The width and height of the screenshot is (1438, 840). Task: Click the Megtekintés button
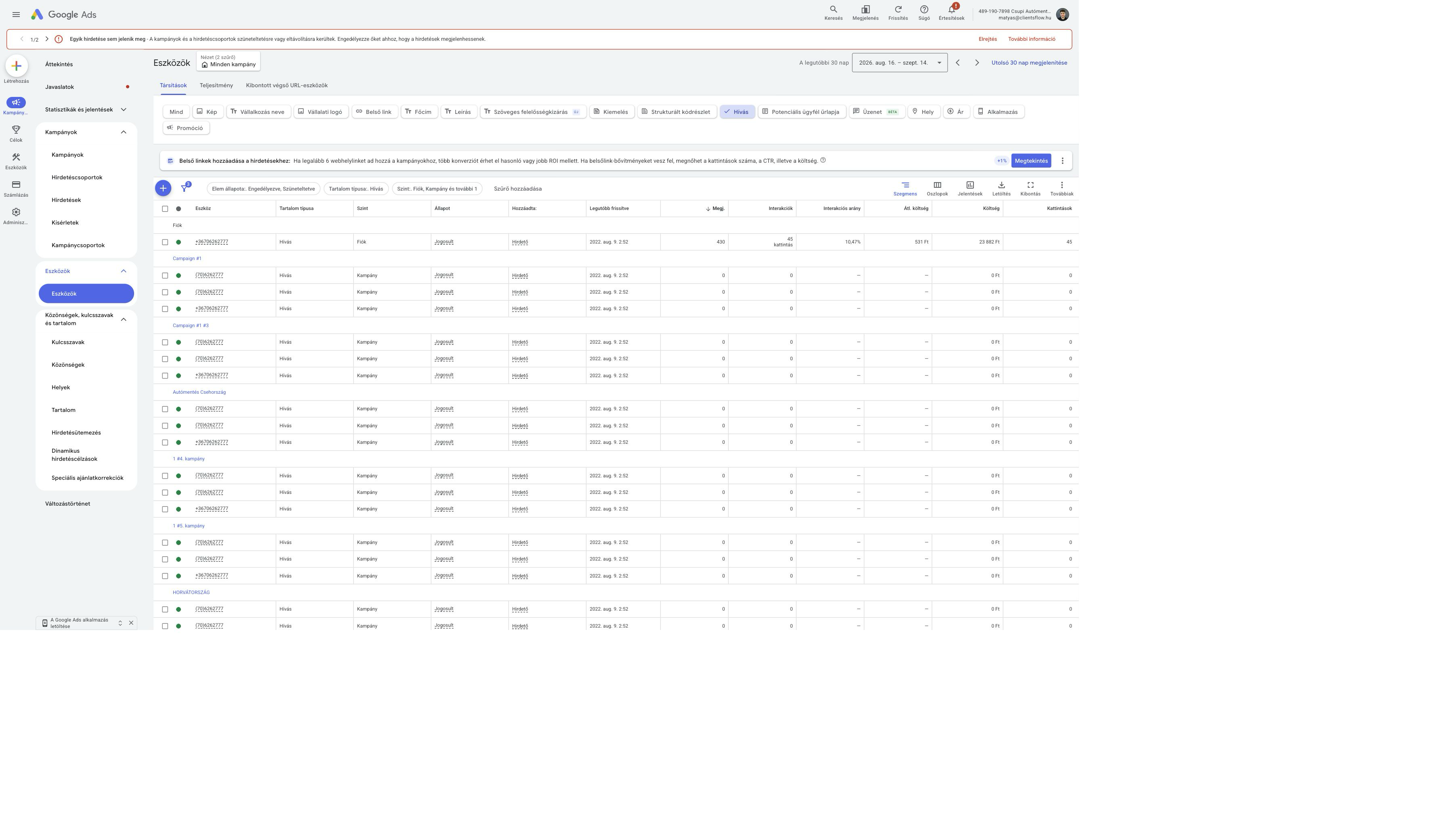coord(1030,161)
